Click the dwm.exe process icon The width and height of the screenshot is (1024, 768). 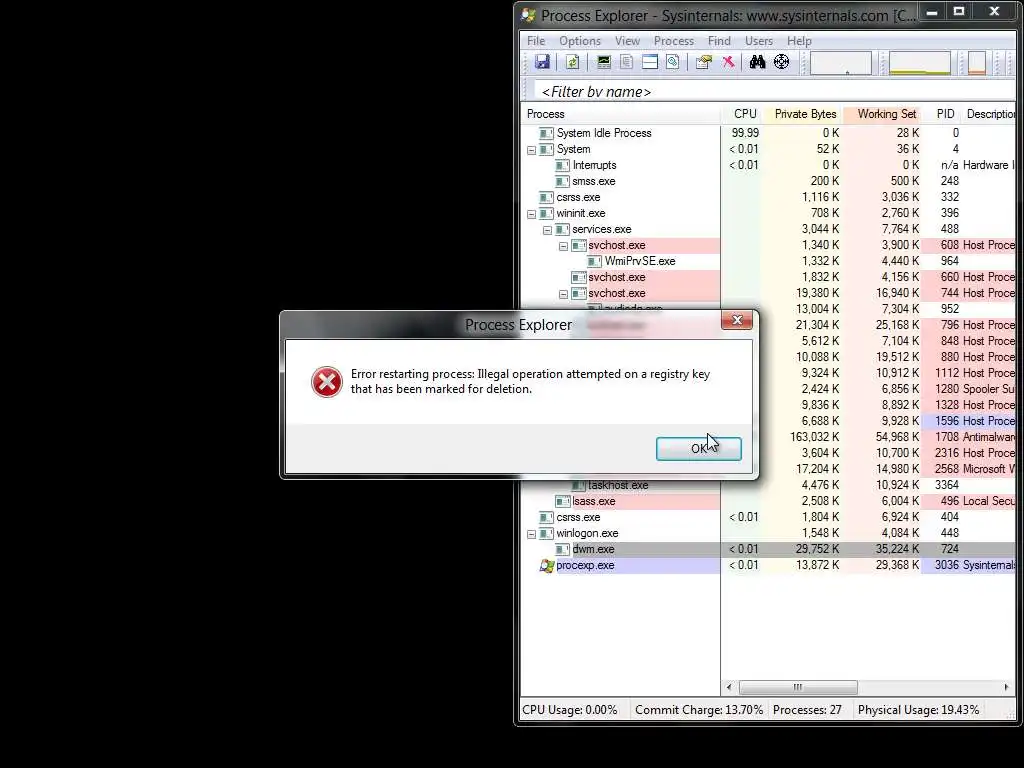562,549
